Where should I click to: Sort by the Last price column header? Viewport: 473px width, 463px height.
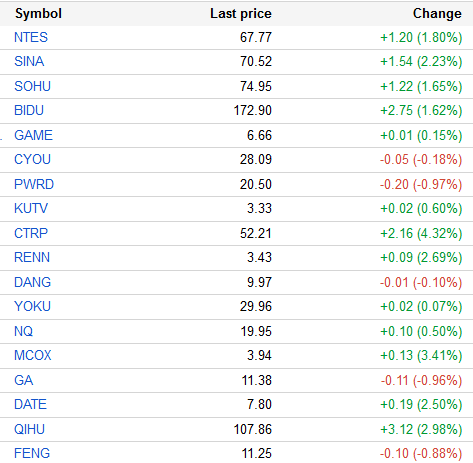241,14
